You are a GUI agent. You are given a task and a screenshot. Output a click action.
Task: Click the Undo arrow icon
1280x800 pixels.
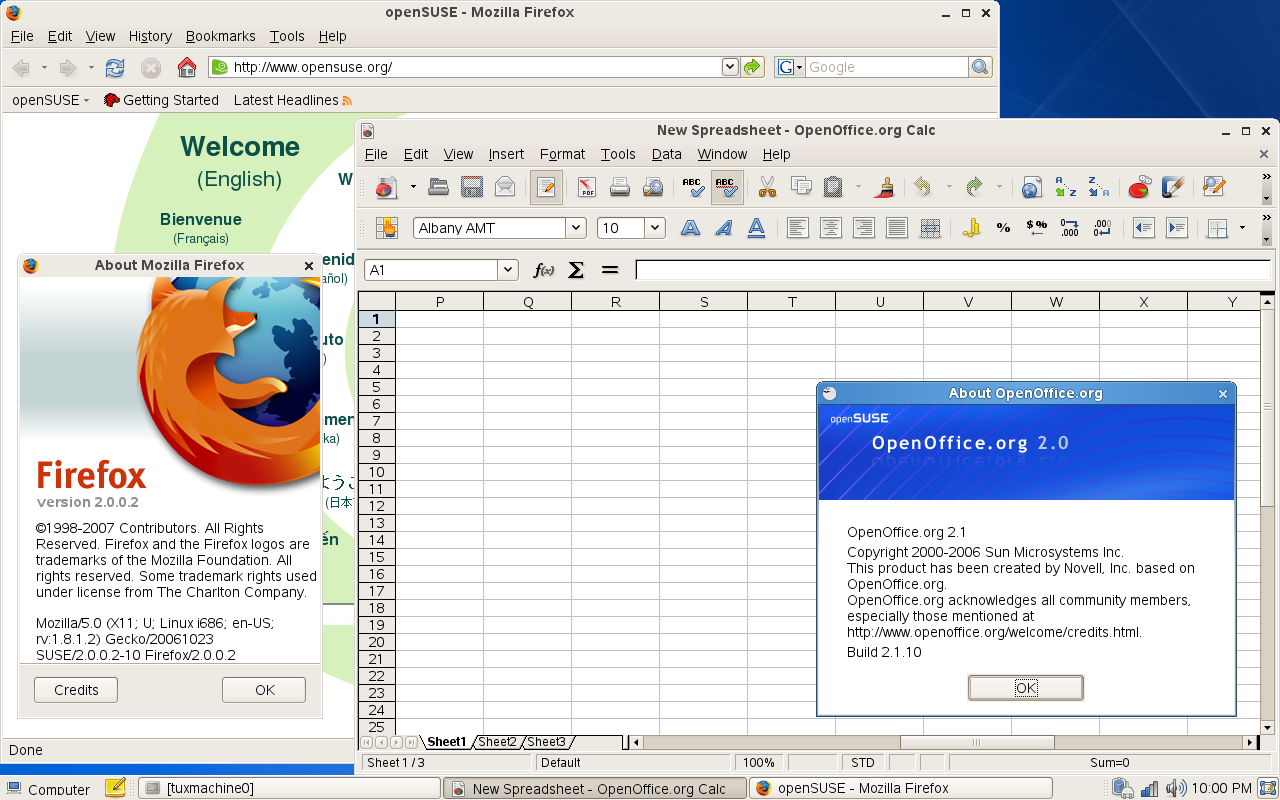click(923, 187)
